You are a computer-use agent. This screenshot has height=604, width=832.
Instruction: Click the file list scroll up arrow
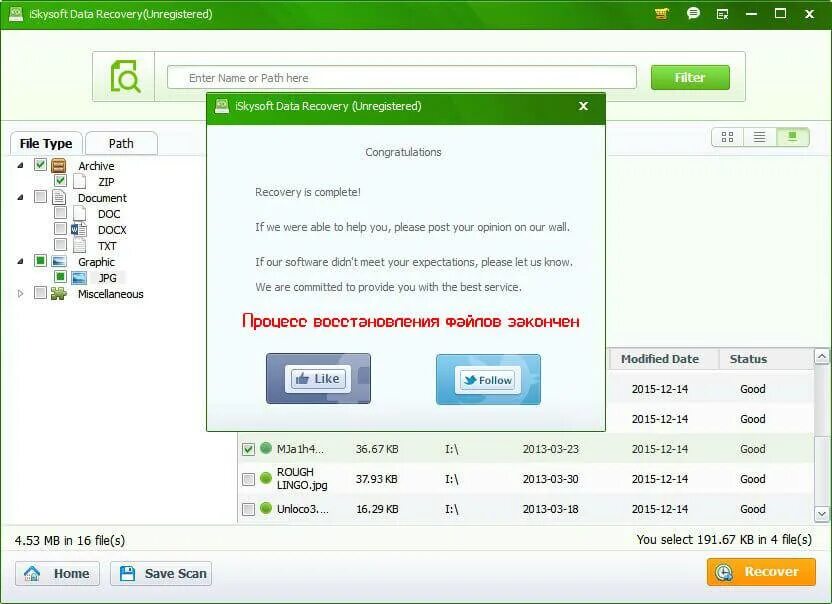click(x=821, y=356)
